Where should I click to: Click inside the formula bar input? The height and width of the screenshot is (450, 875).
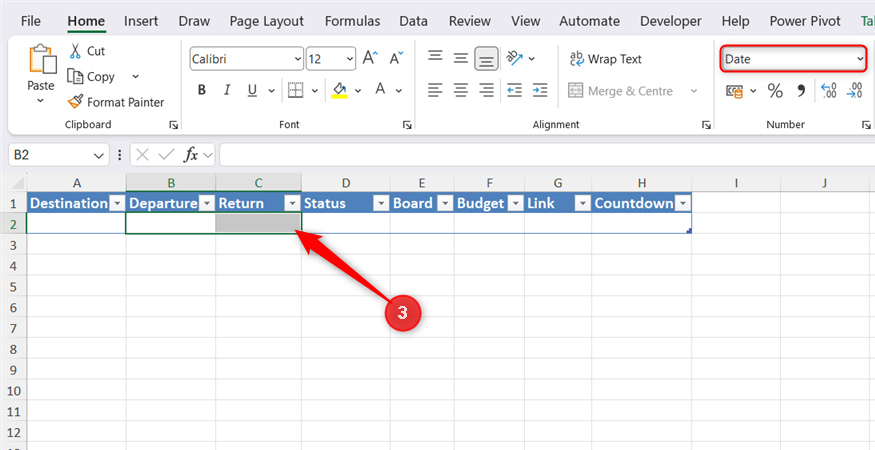(x=547, y=155)
